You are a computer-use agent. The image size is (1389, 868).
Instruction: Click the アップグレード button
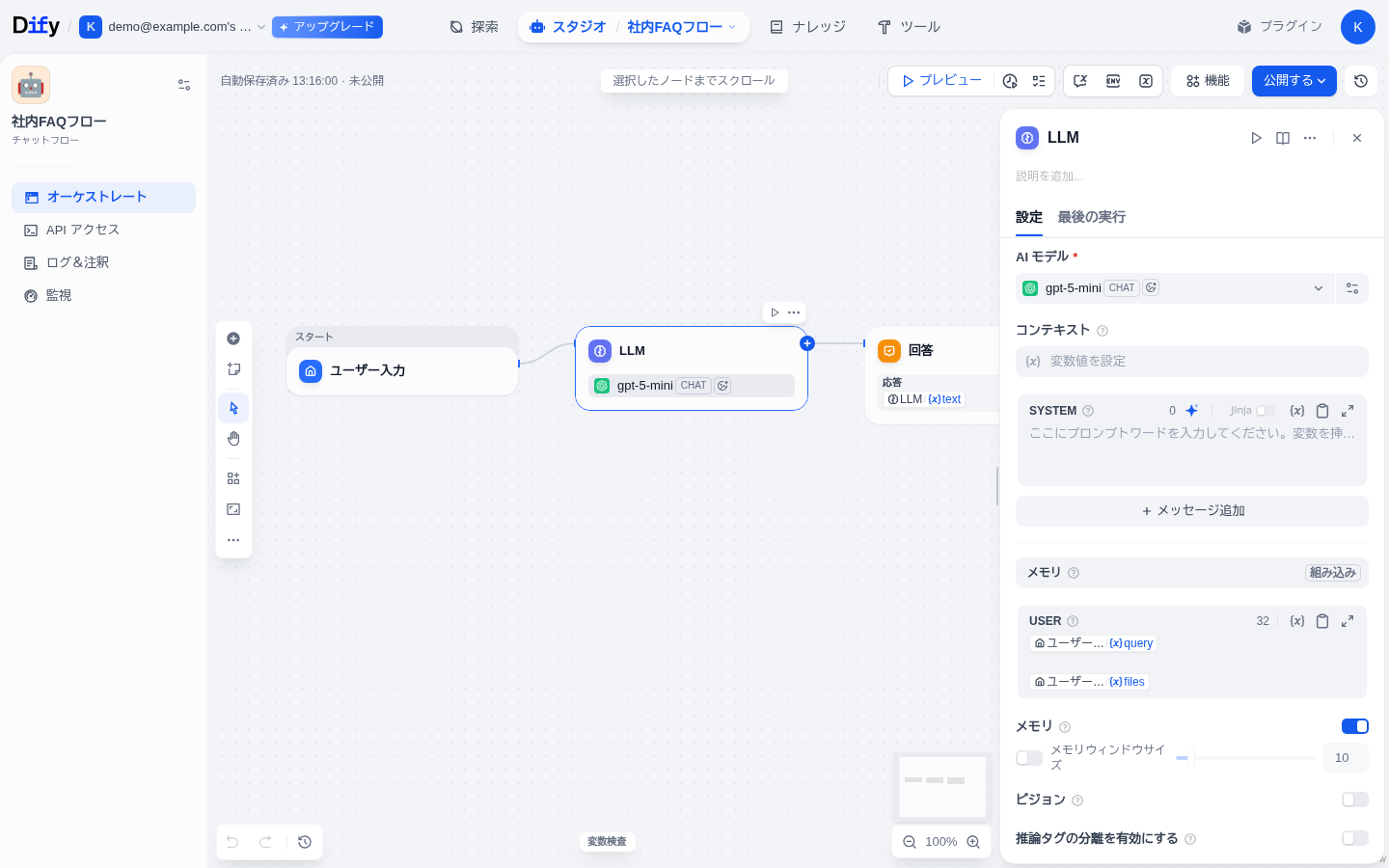[x=327, y=27]
